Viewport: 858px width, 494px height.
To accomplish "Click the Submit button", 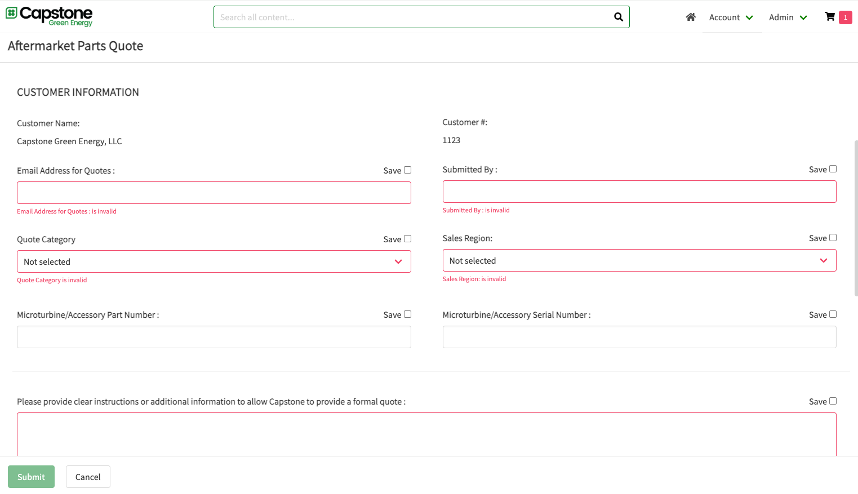I will pos(31,476).
